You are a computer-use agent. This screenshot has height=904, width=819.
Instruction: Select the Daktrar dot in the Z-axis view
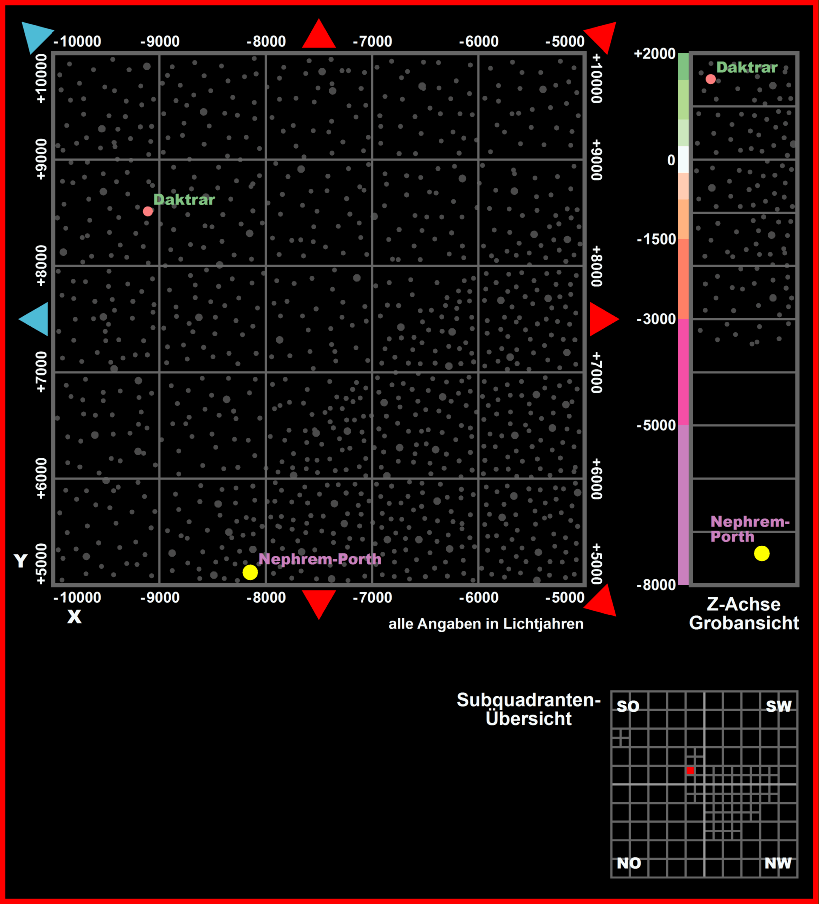[711, 79]
